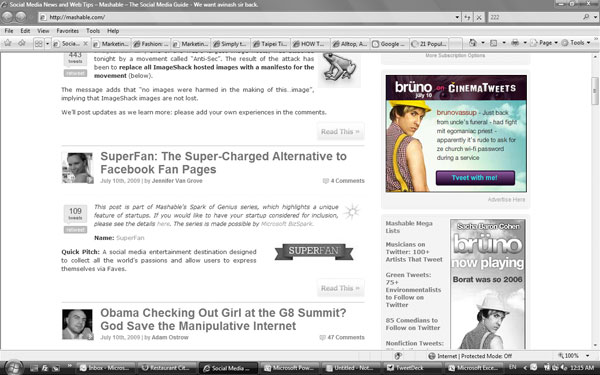Open the search provider dropdown arrow
The image size is (600, 375).
(x=595, y=17)
